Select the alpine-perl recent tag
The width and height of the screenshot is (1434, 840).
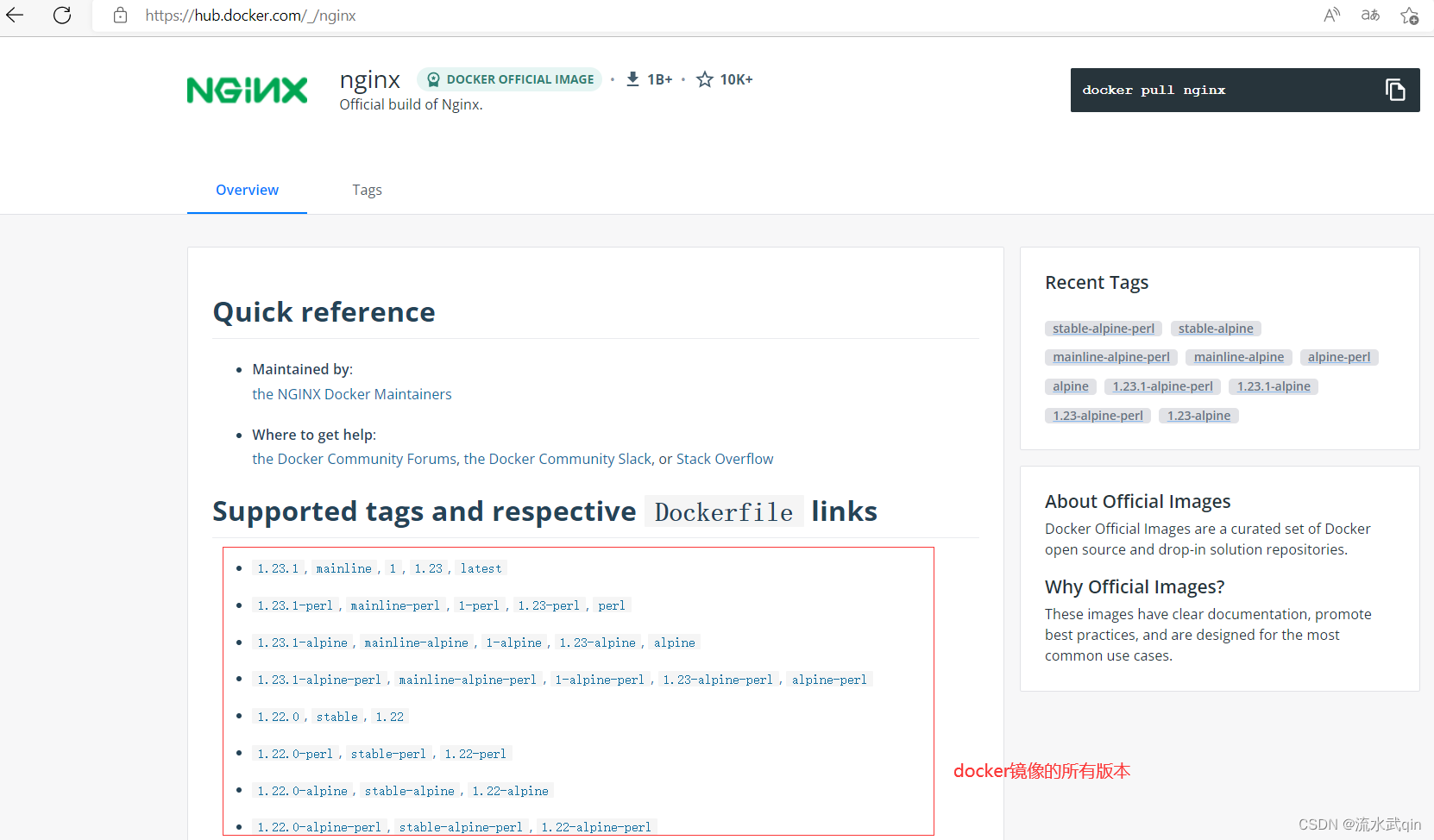point(1339,357)
